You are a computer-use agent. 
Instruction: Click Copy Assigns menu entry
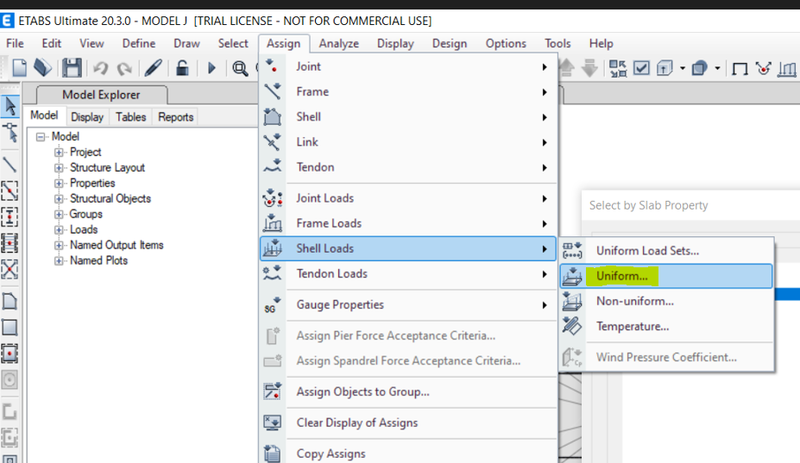point(408,454)
